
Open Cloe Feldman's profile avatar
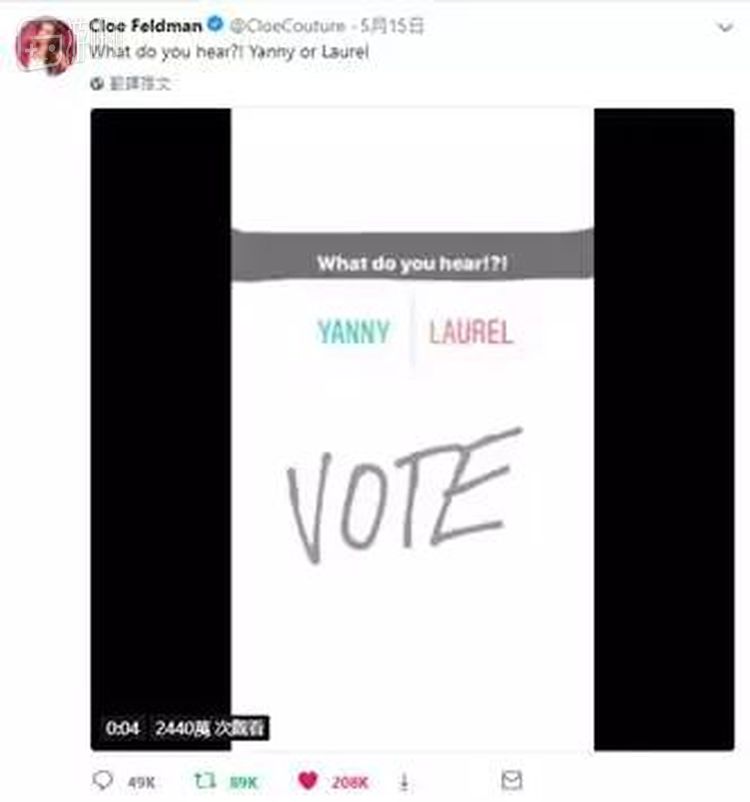tap(46, 45)
